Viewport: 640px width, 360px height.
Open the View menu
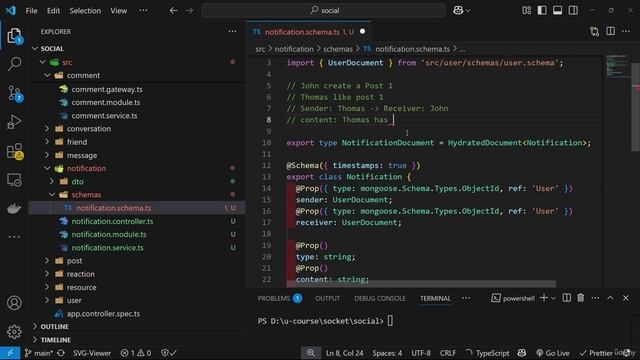pos(118,11)
